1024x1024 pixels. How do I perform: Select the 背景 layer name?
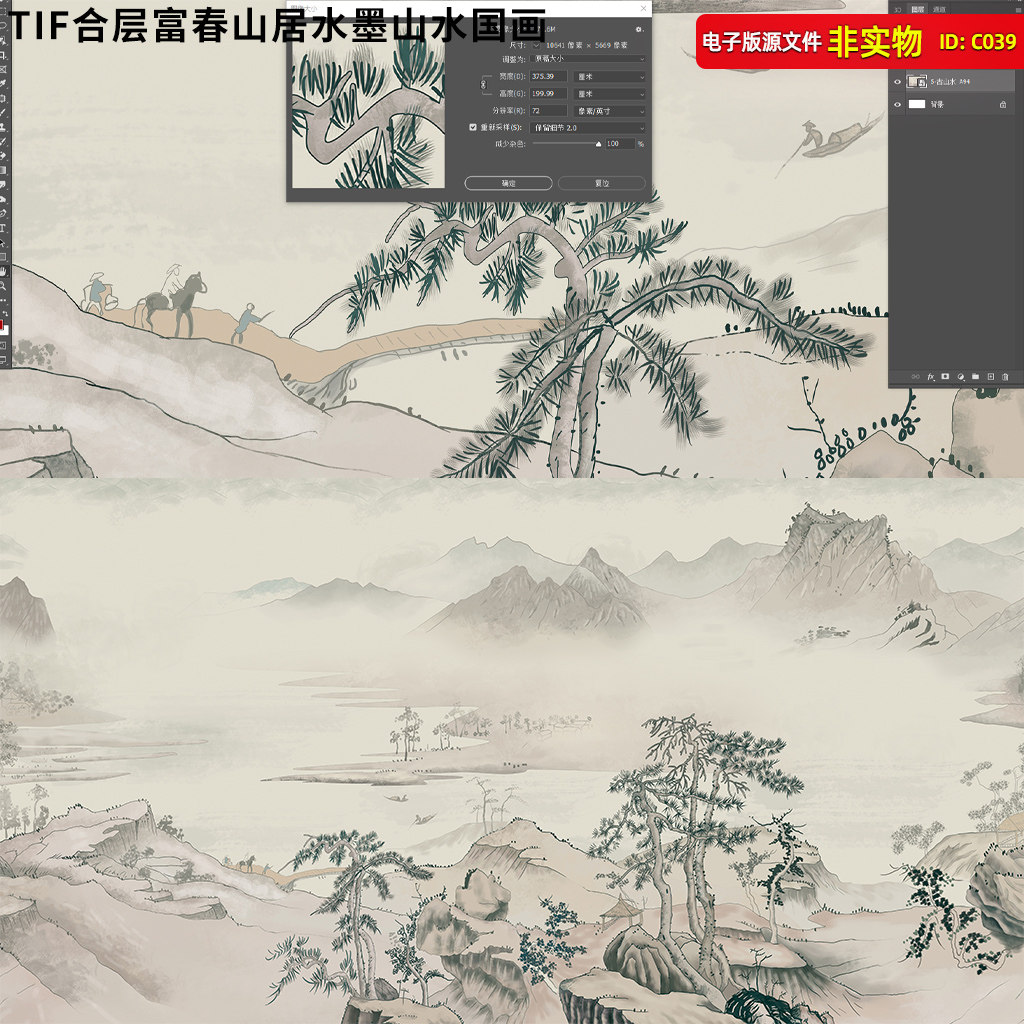(937, 104)
